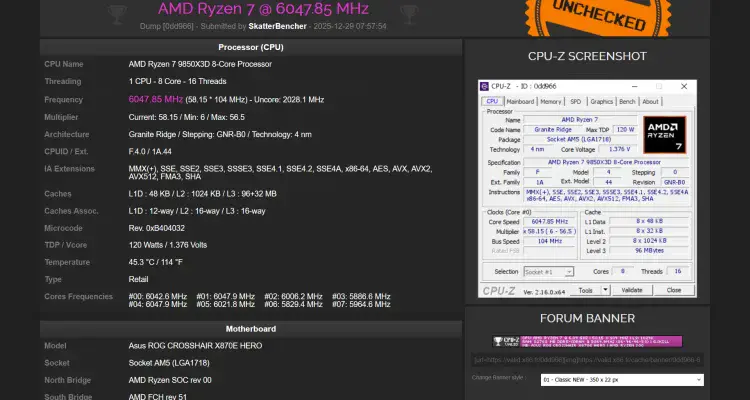Click the text AMD Ryzen 7 9850X3D 8-Core Processor in CPU Name row
750x400 pixels.
pyautogui.click(x=200, y=64)
